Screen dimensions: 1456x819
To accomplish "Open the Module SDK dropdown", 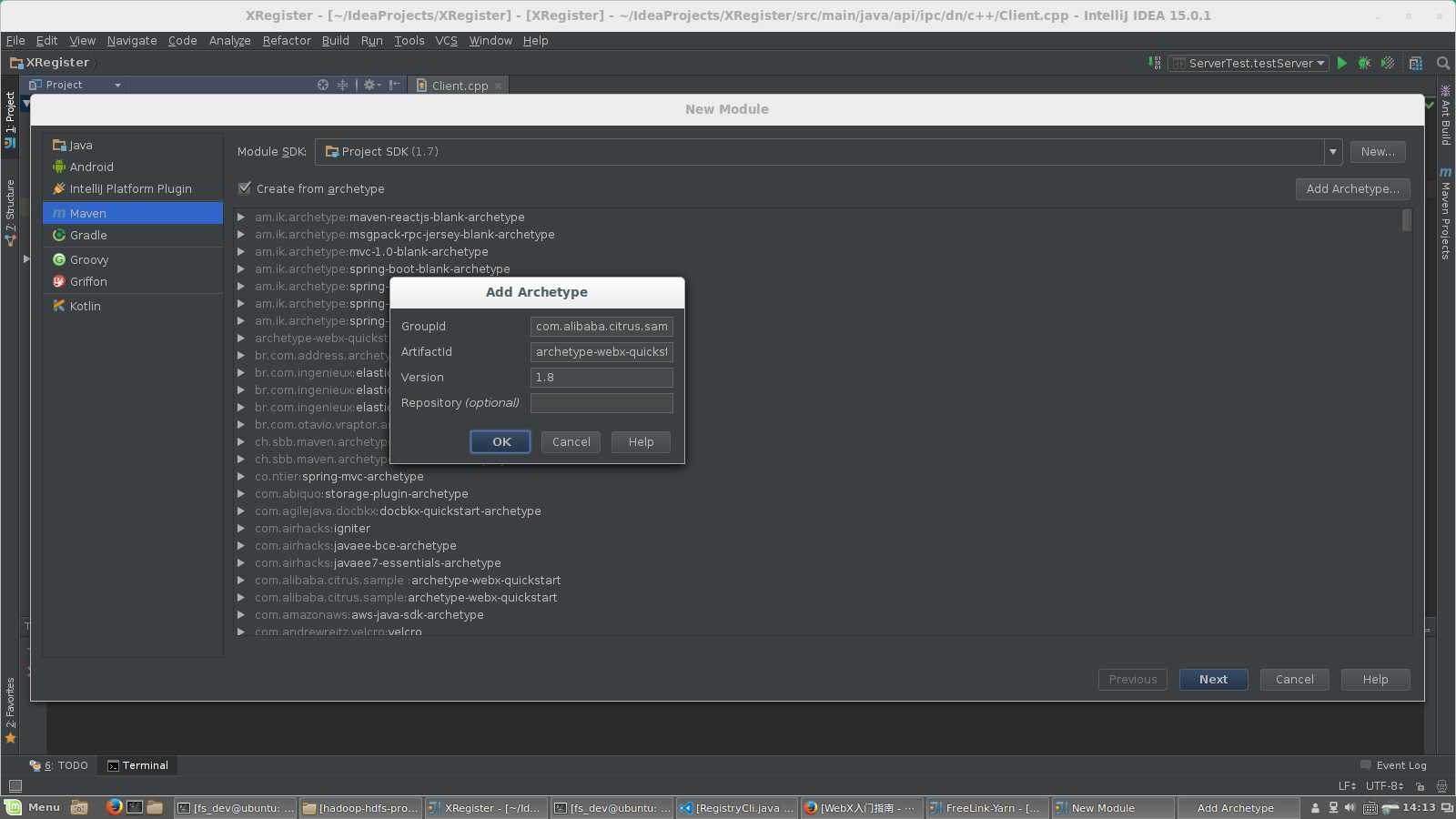I will point(1333,152).
